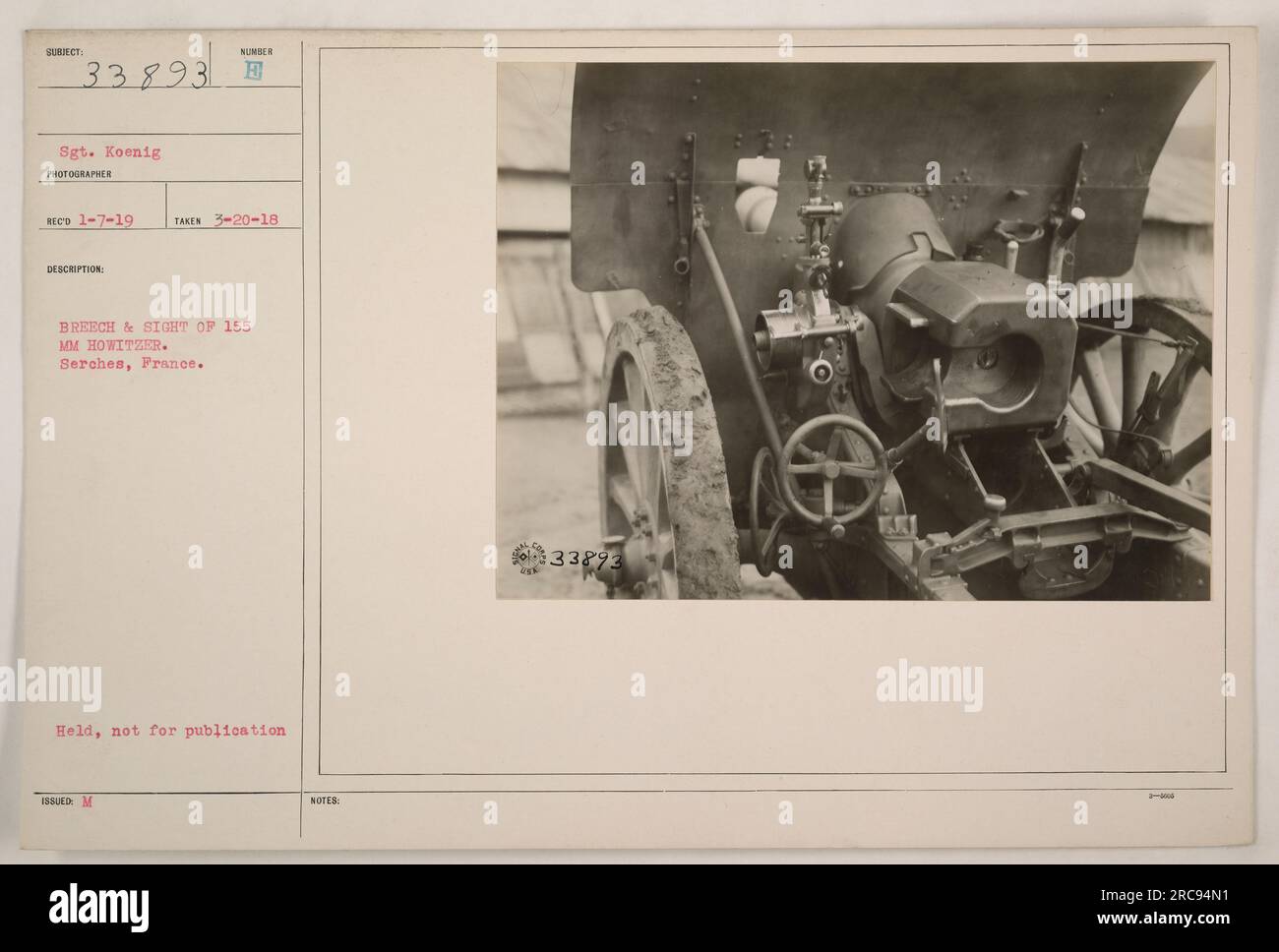Click the red M next to ISSUED
Image resolution: width=1279 pixels, height=952 pixels.
tap(86, 803)
